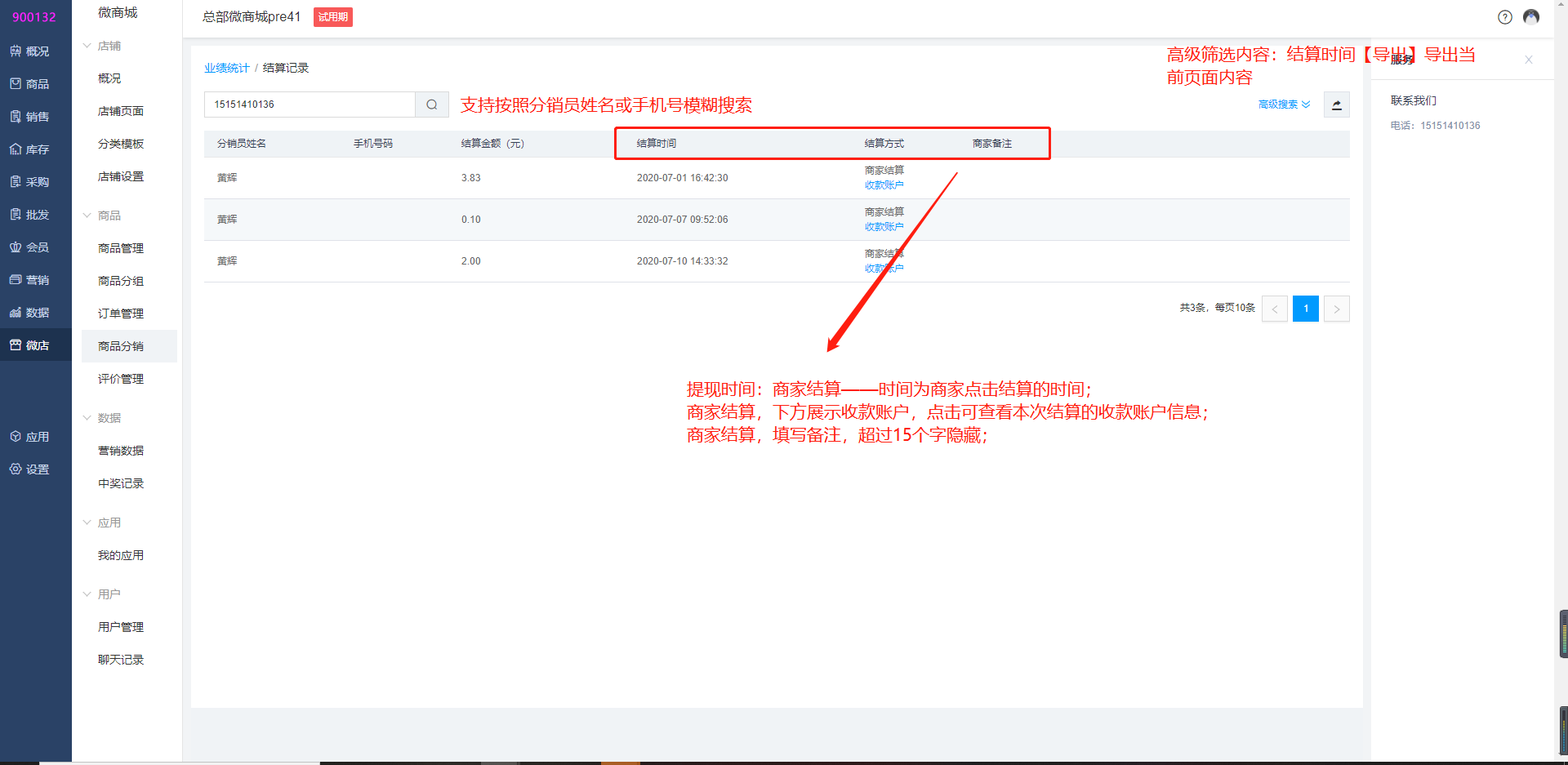Select 商品分销 in the submenu

pos(121,346)
